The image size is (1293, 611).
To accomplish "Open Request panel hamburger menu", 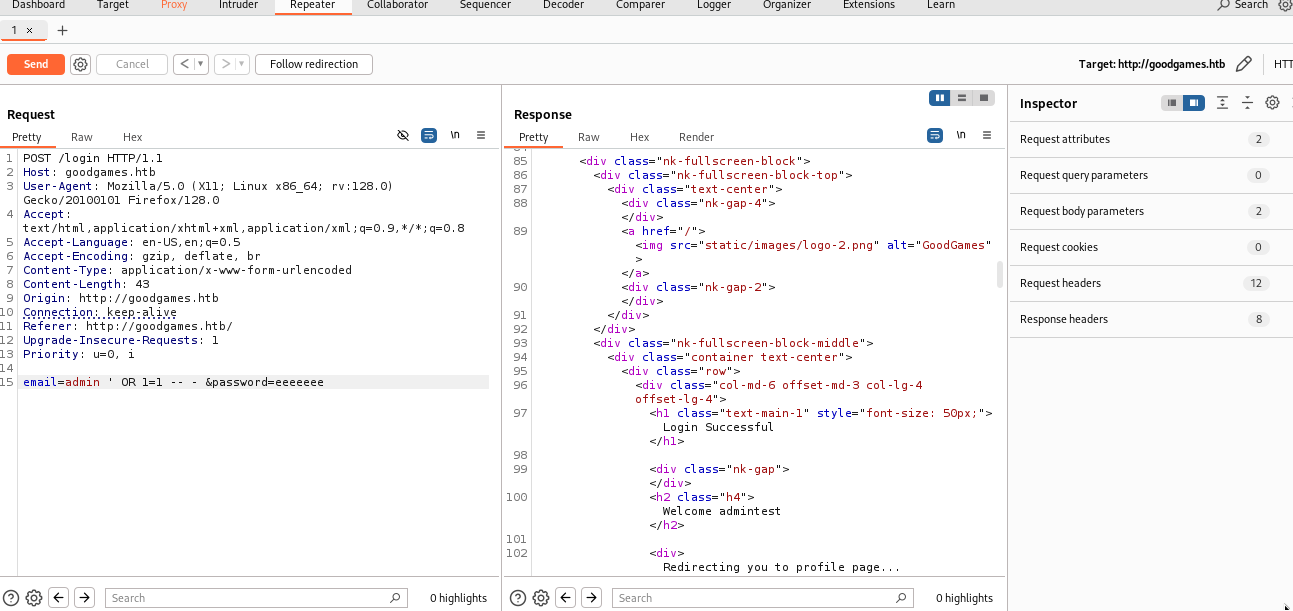I will pos(481,135).
